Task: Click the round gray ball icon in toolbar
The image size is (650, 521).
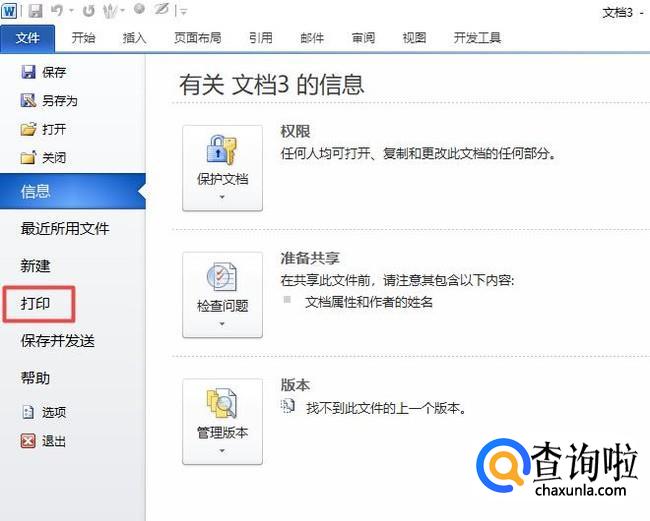Action: coord(140,9)
